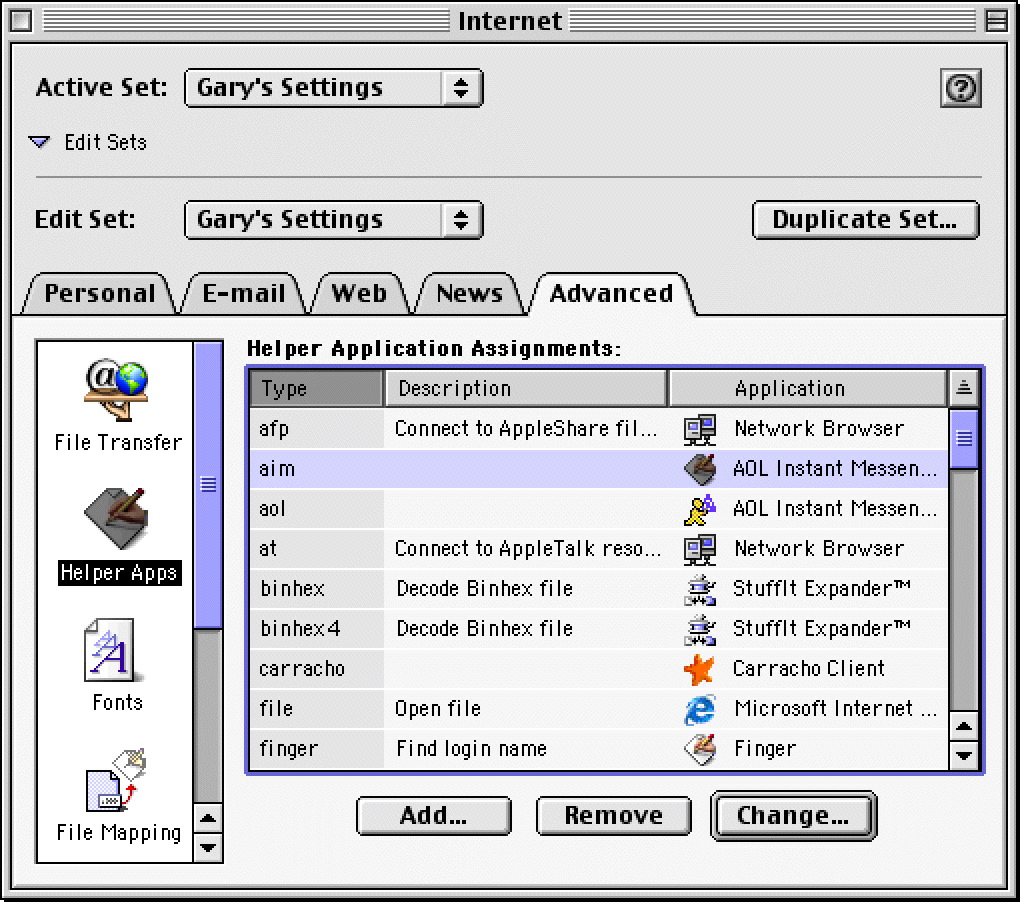The image size is (1020, 902).
Task: Click the window collapse box at top right
Action: point(996,21)
